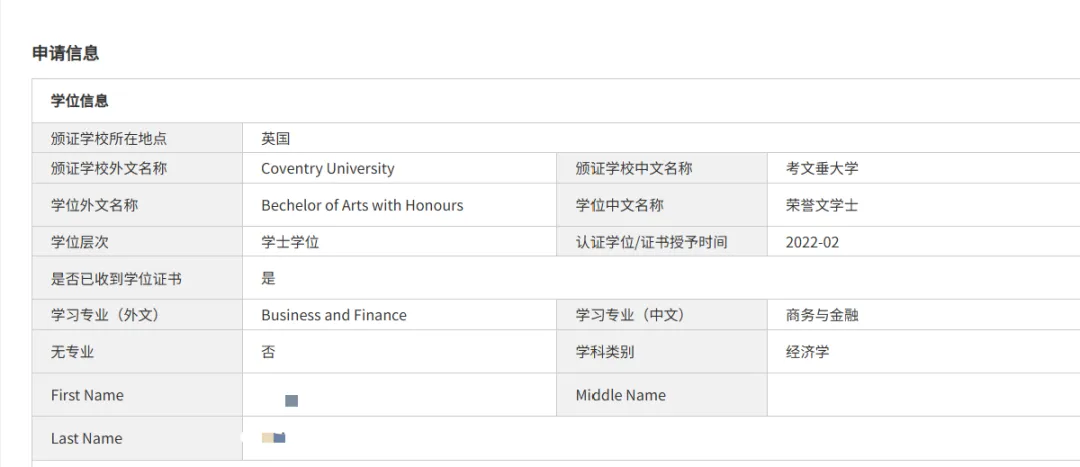This screenshot has width=1080, height=467.
Task: Click the 颁证学校所在地点 label cell
Action: 137,138
